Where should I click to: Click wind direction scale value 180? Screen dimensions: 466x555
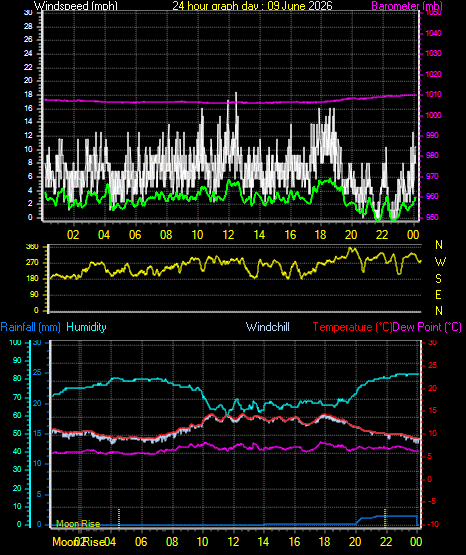click(x=32, y=279)
